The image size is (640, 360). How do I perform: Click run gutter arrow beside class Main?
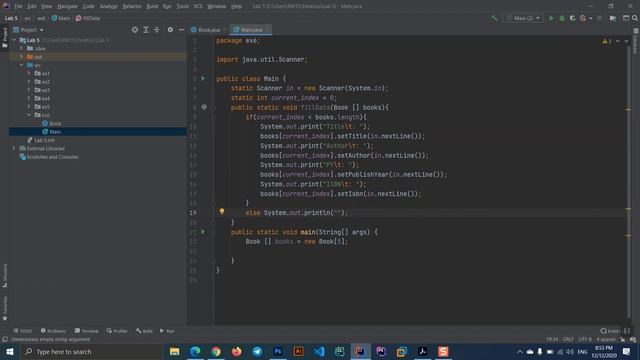tap(203, 78)
